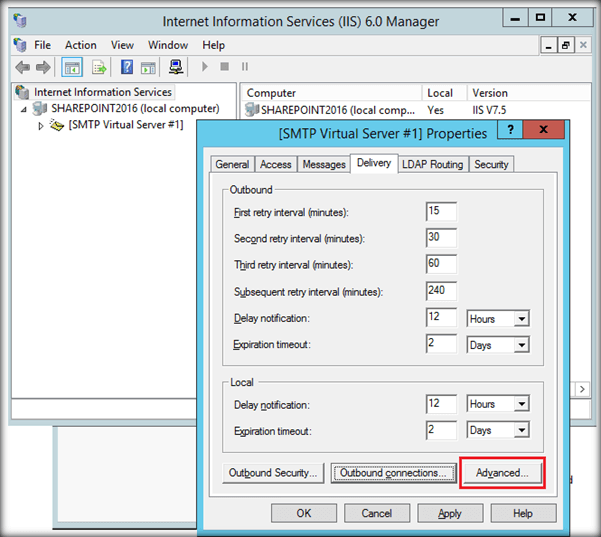
Task: Click the Connect to computer toolbar icon
Action: coord(176,67)
